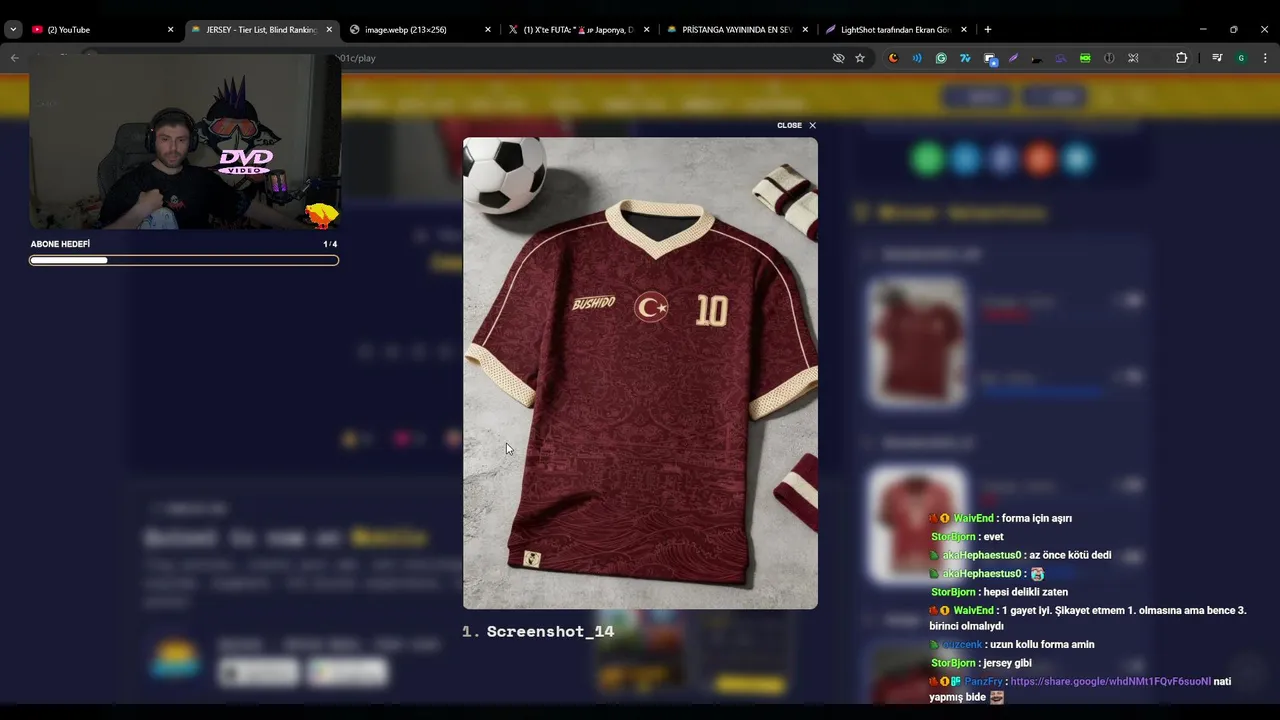This screenshot has height=720, width=1280.
Task: Select the JERSEY - Tier List tab
Action: (260, 30)
